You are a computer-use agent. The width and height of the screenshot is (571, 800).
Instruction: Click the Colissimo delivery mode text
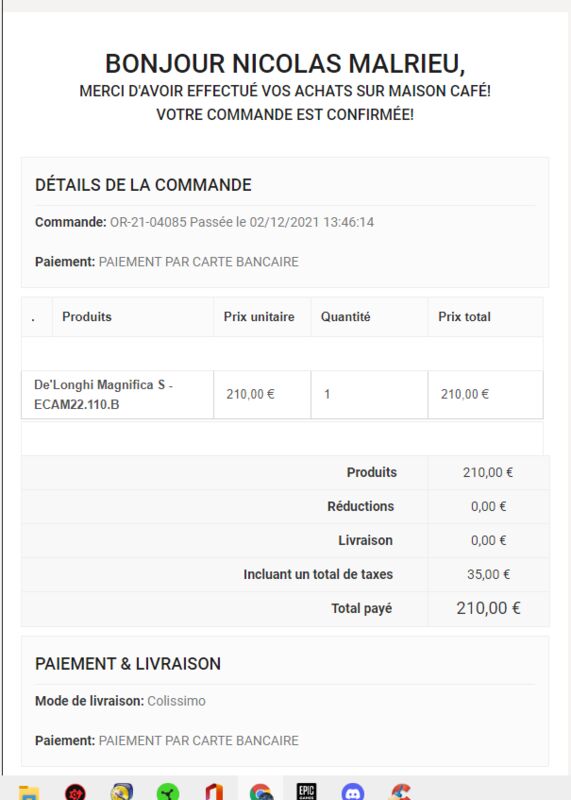[x=177, y=701]
